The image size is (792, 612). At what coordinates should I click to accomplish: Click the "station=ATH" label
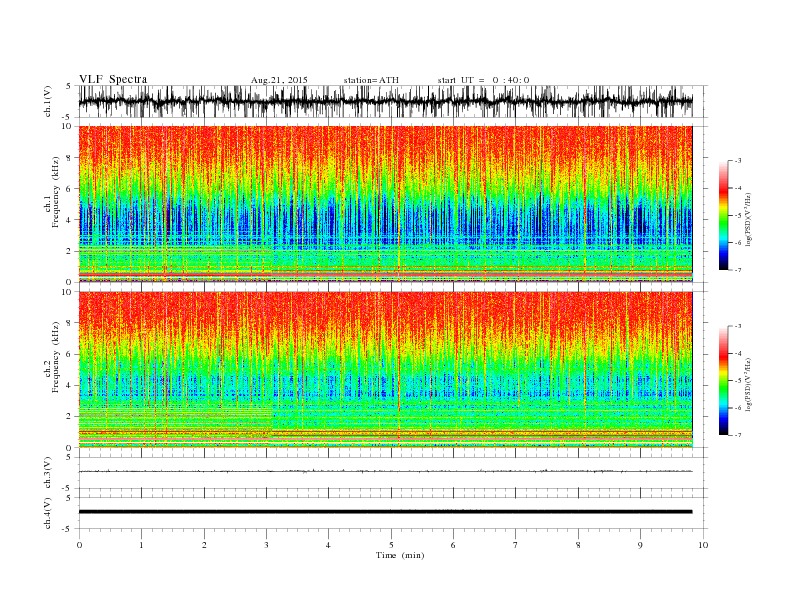371,80
